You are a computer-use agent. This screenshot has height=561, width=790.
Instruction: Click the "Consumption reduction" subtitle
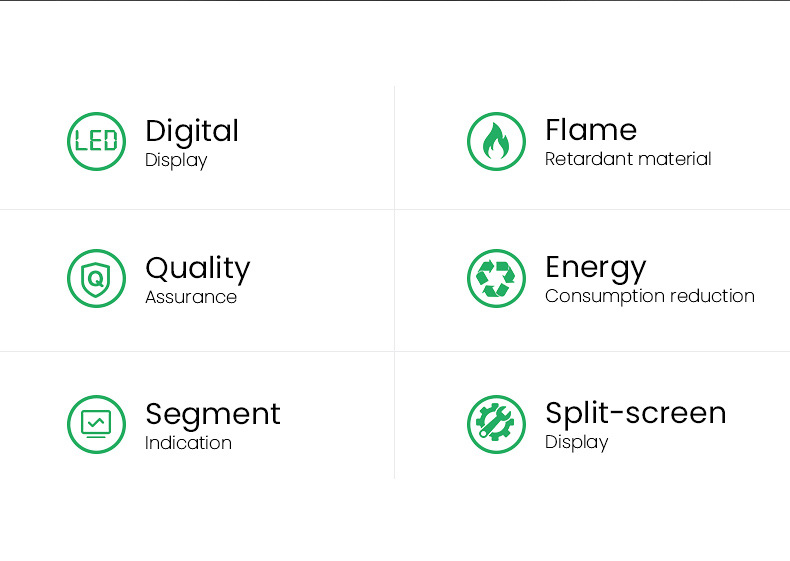[649, 296]
